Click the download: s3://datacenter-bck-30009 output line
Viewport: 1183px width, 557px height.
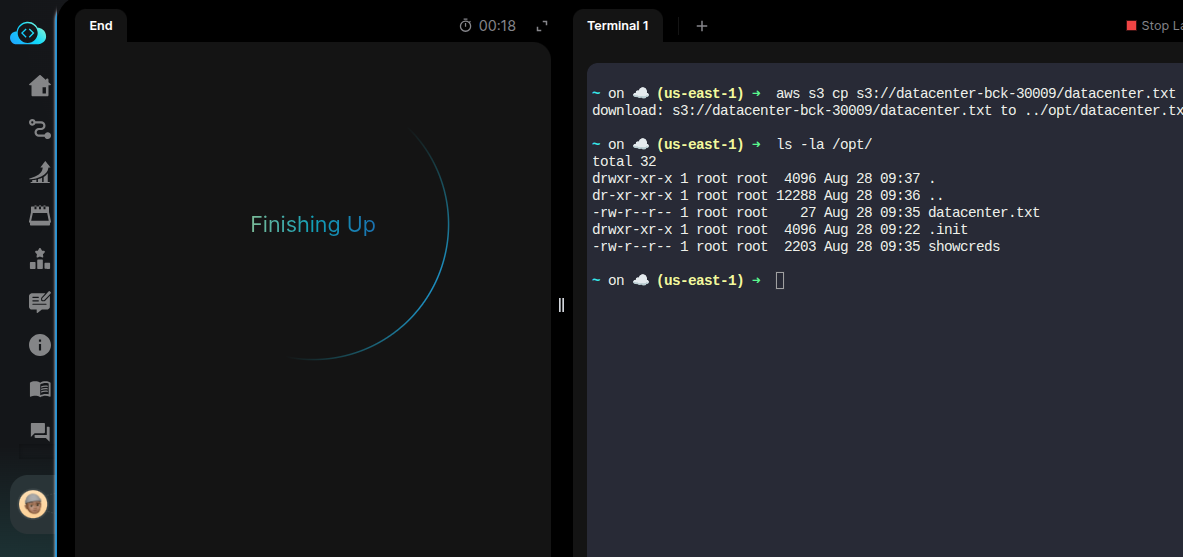pyautogui.click(x=887, y=110)
